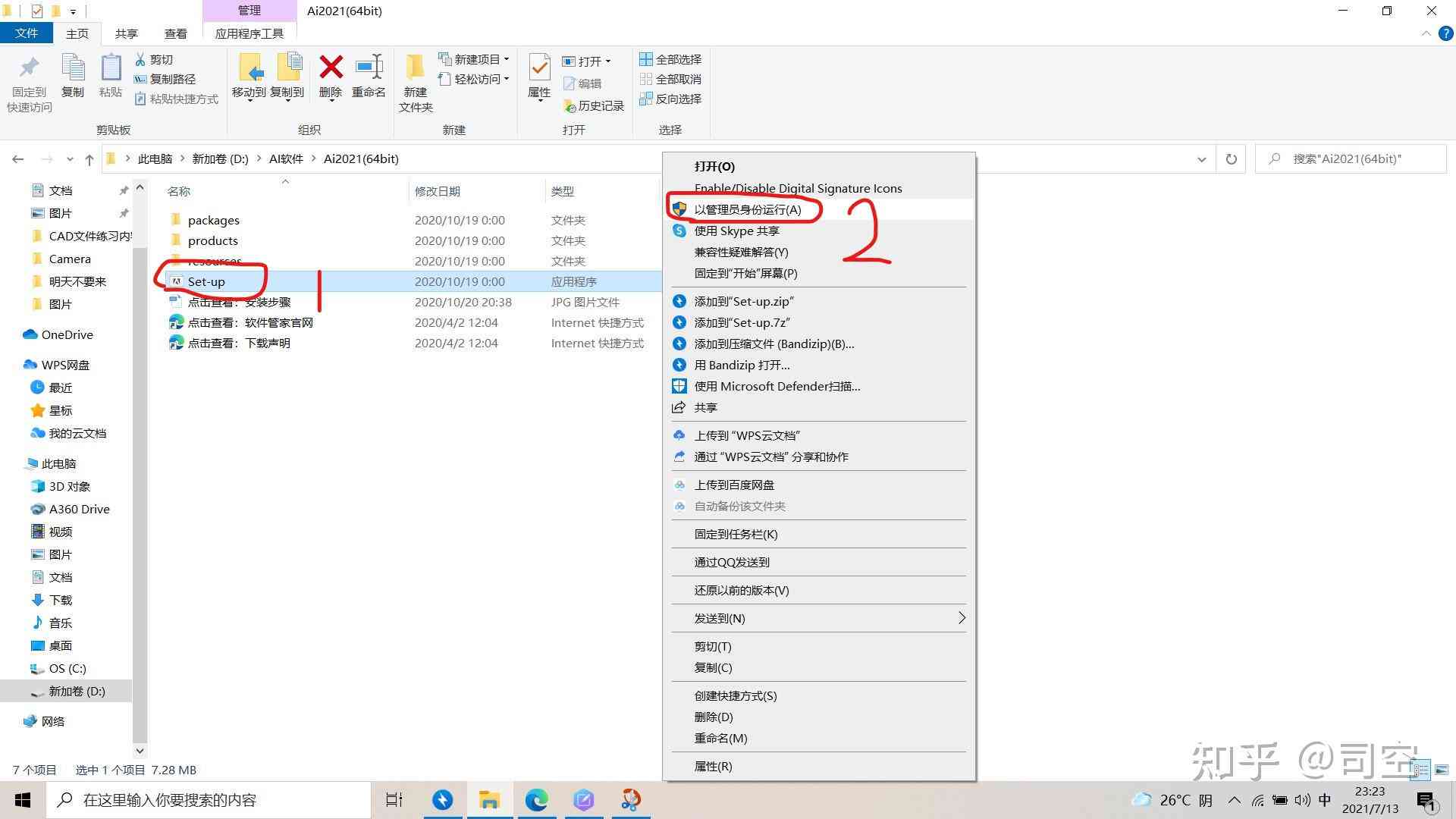
Task: Click the blue Help question mark icon
Action: (x=1445, y=34)
